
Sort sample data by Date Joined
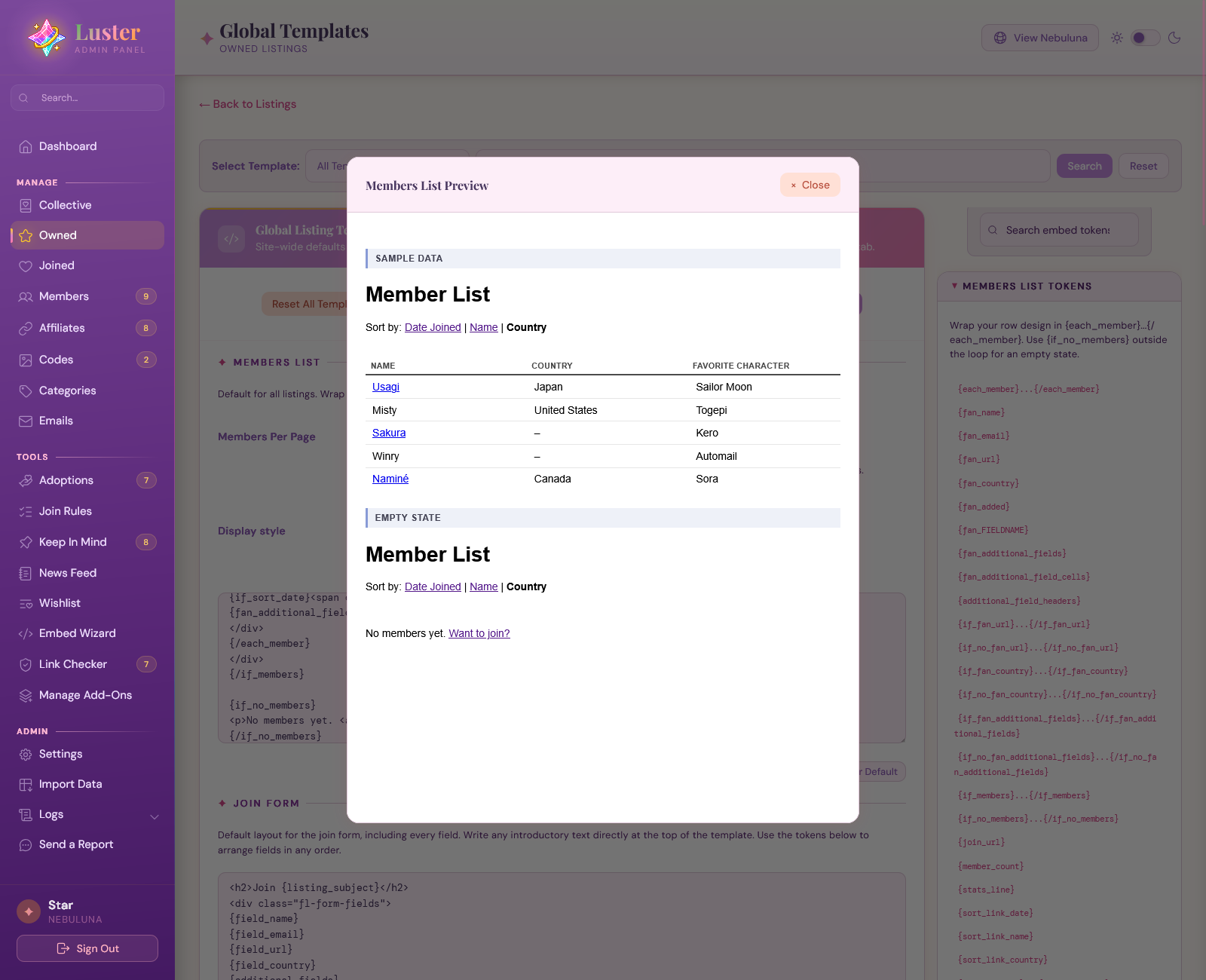tap(433, 327)
